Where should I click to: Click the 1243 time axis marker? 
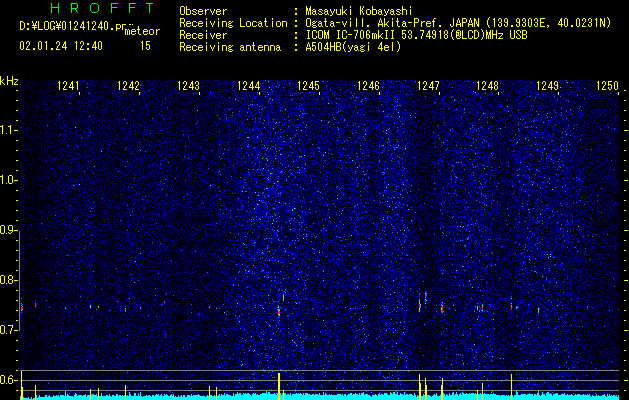coord(188,85)
